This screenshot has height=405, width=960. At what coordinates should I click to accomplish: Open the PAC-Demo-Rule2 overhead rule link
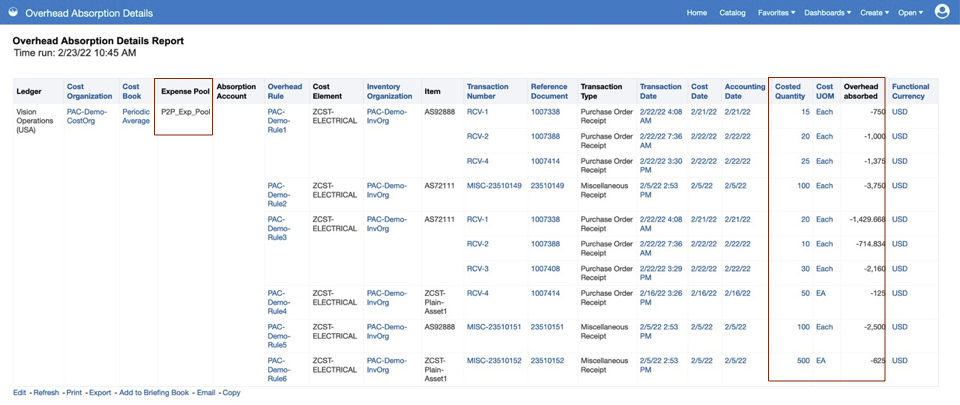pos(280,195)
